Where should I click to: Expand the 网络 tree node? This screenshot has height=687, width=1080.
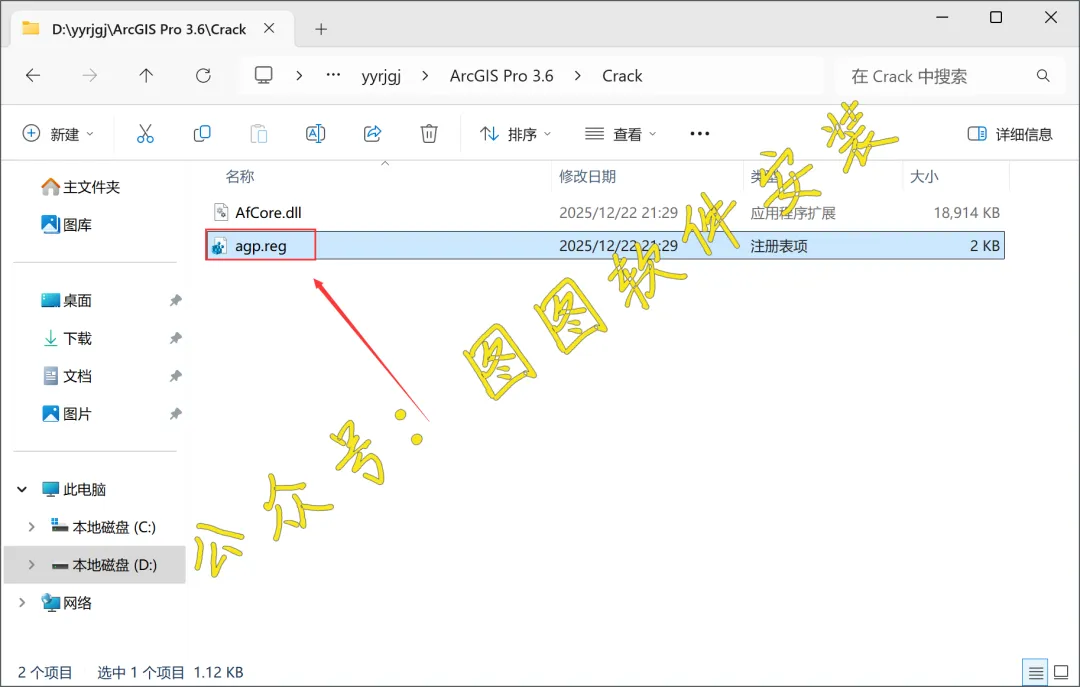[22, 603]
